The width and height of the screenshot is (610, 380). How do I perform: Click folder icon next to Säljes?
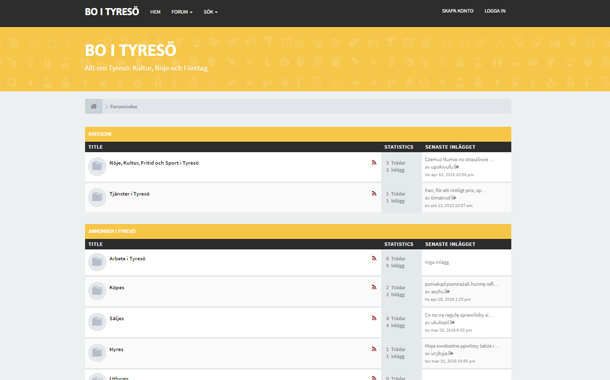click(97, 322)
